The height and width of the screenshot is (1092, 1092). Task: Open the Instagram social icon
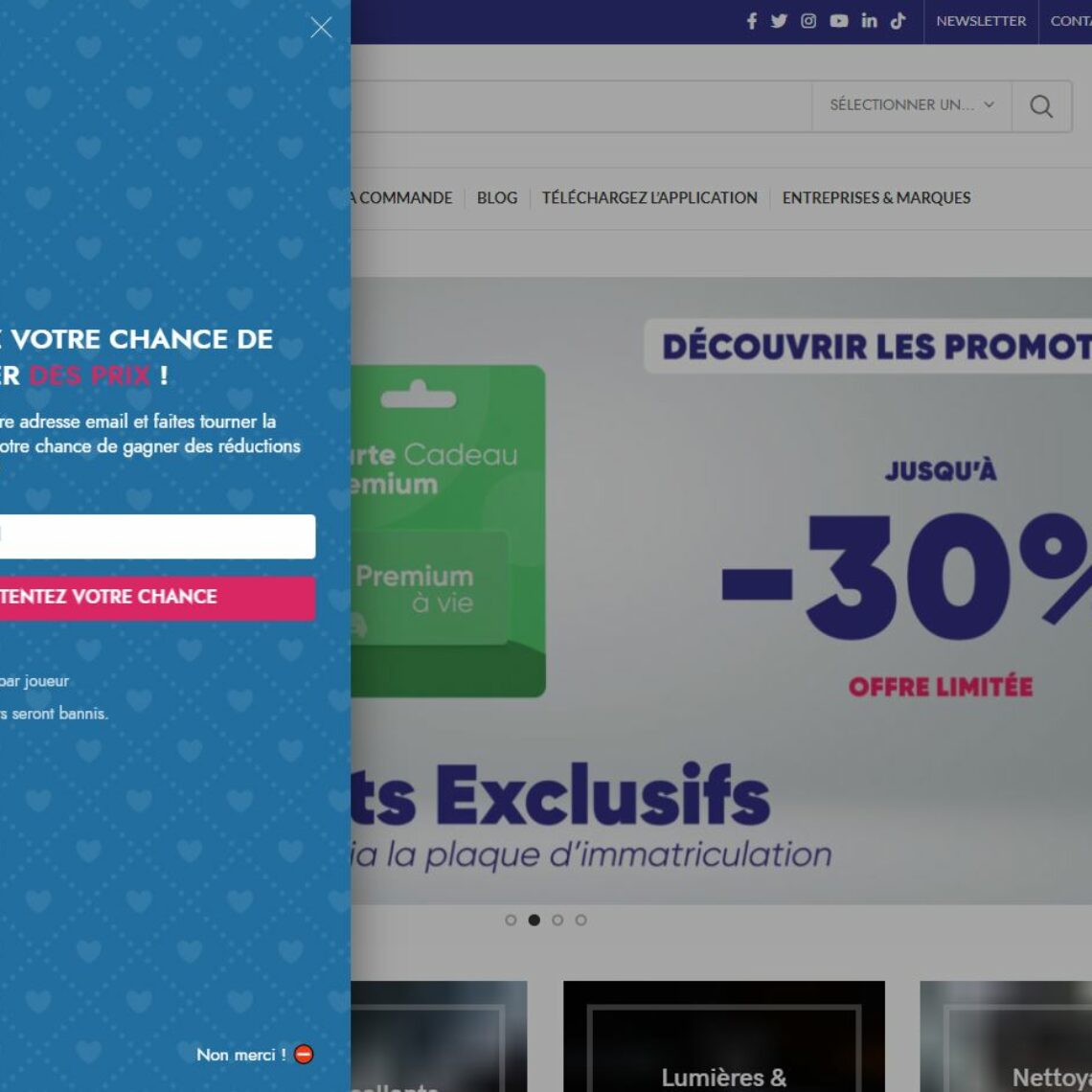coord(808,21)
